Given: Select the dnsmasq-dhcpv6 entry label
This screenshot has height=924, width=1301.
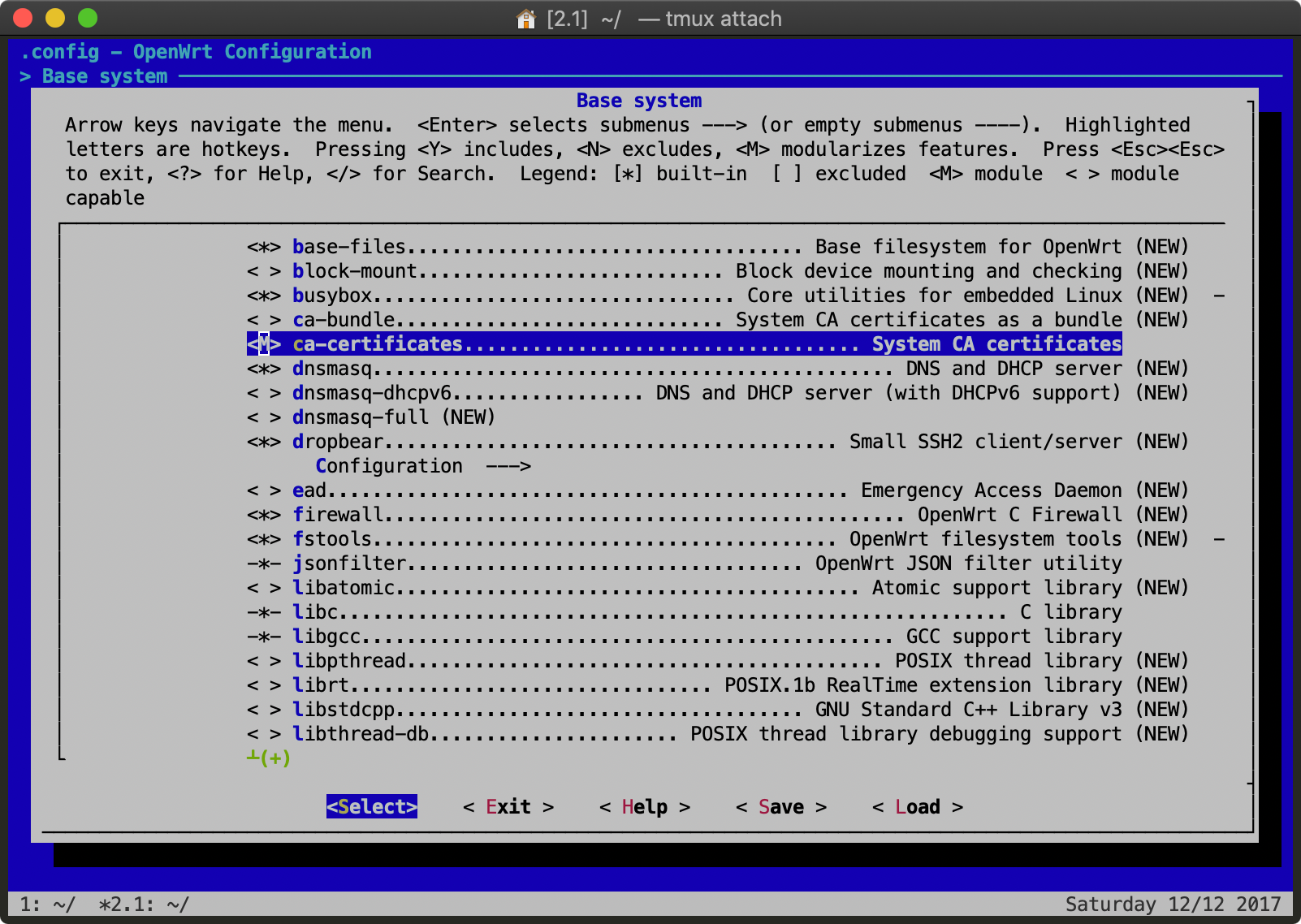Looking at the screenshot, I should (x=372, y=393).
